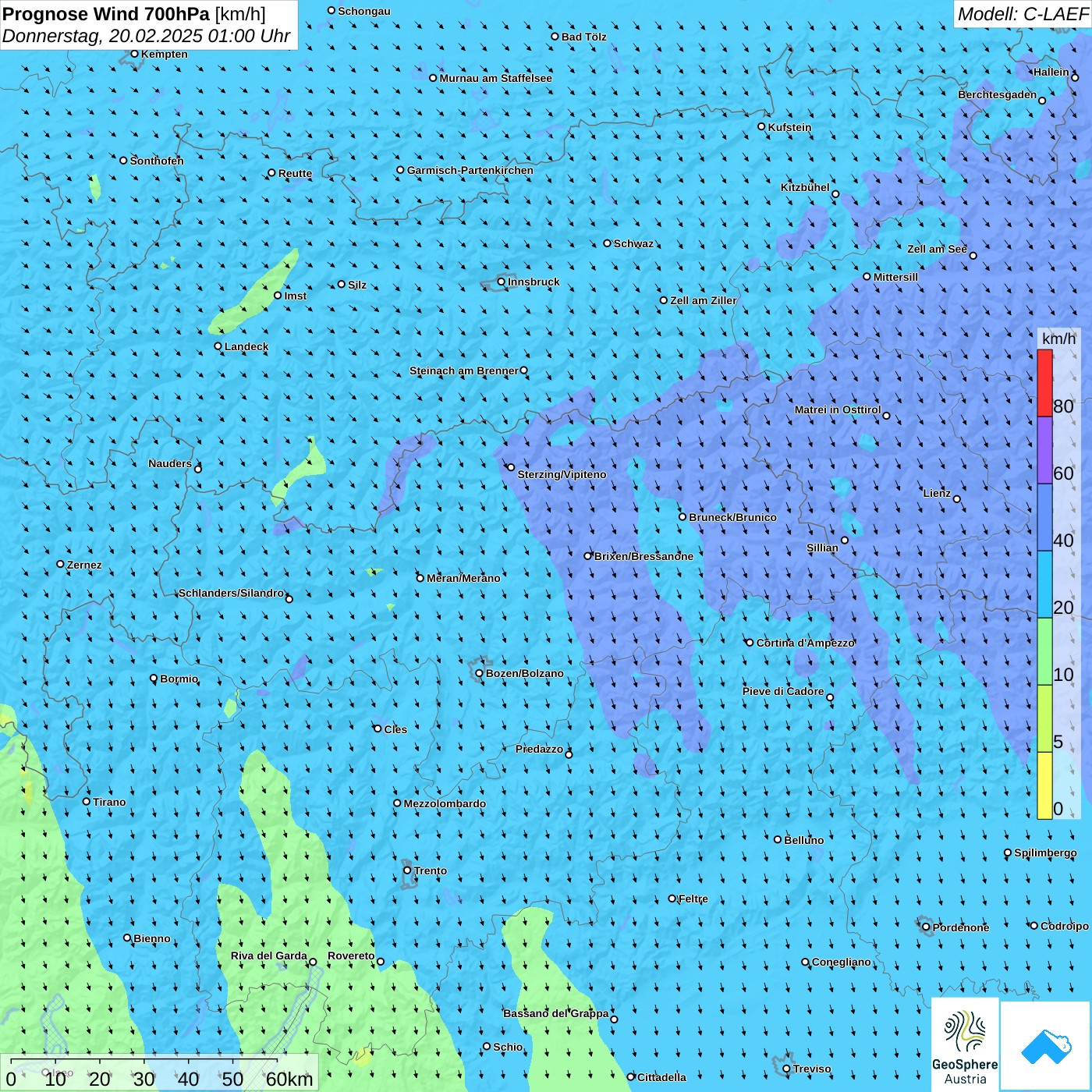The image size is (1092, 1092).
Task: Click the Zell am See marker
Action: [973, 255]
